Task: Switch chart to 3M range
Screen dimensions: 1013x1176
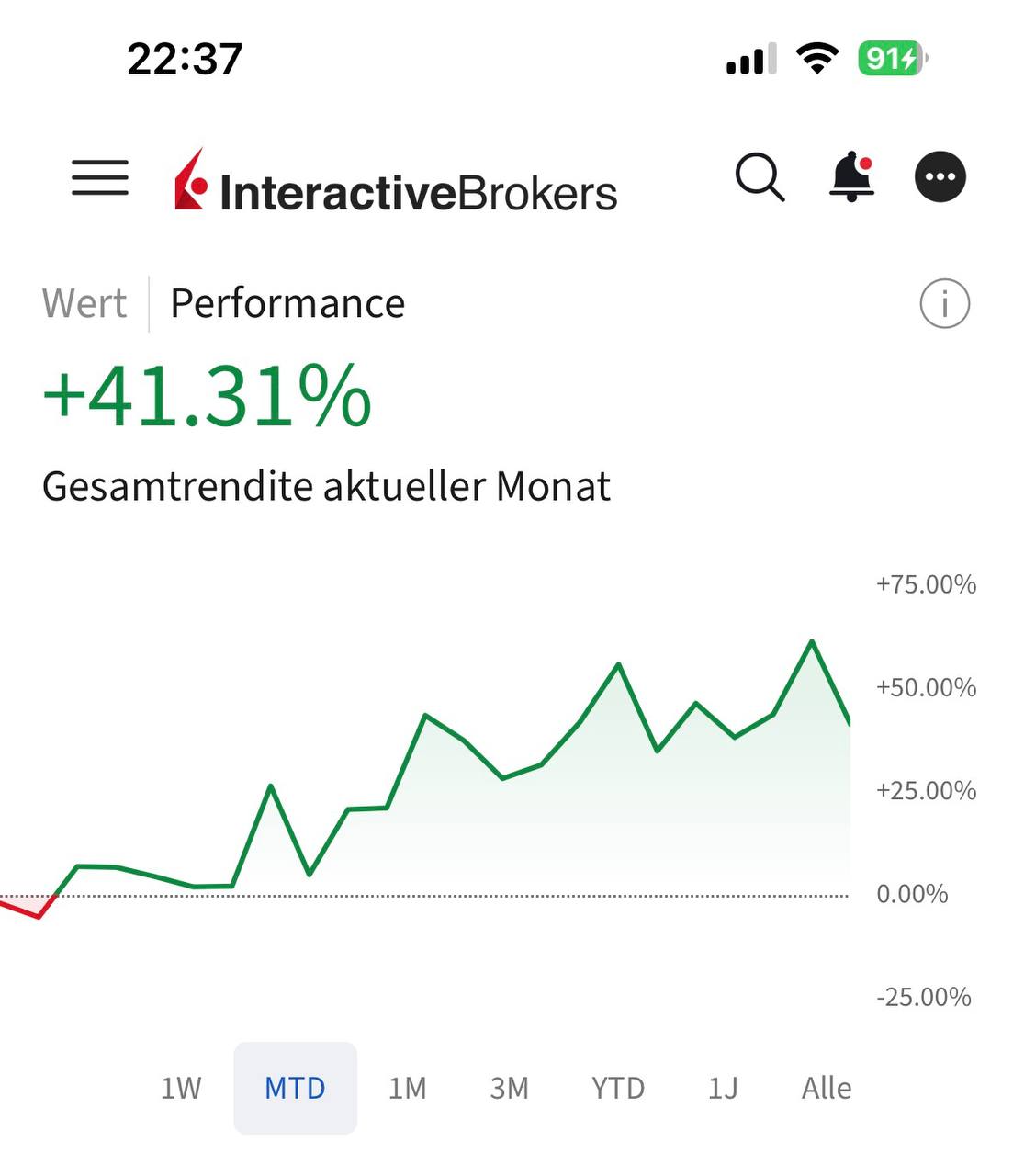Action: coord(509,1088)
